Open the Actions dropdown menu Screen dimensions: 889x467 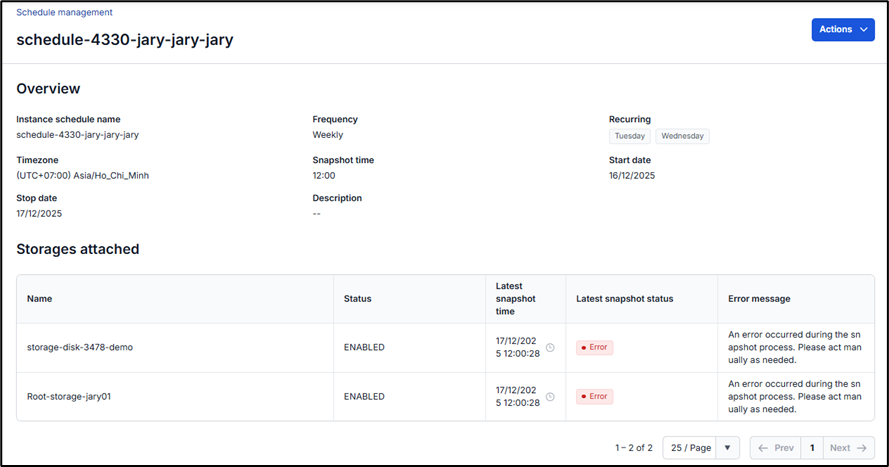(x=842, y=30)
